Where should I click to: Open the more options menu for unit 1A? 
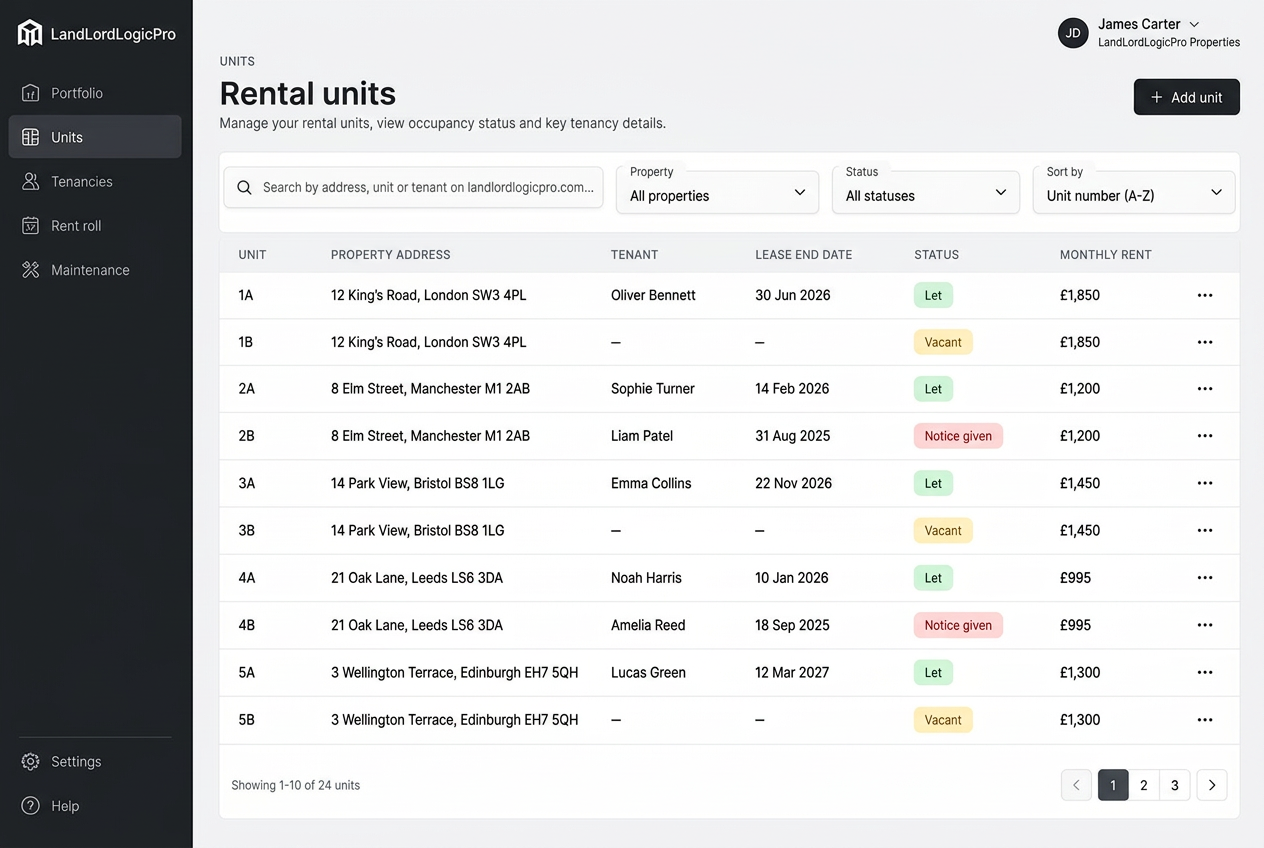click(x=1205, y=295)
